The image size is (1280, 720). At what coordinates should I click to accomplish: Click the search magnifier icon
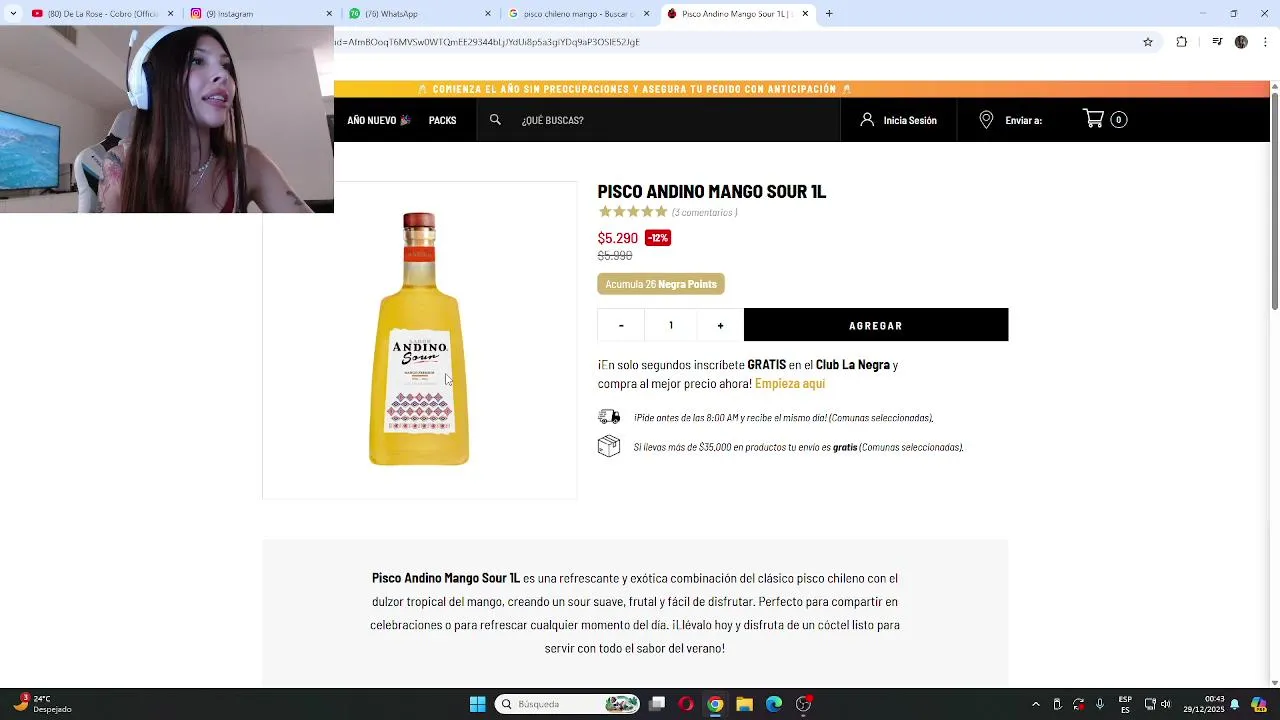pos(495,119)
